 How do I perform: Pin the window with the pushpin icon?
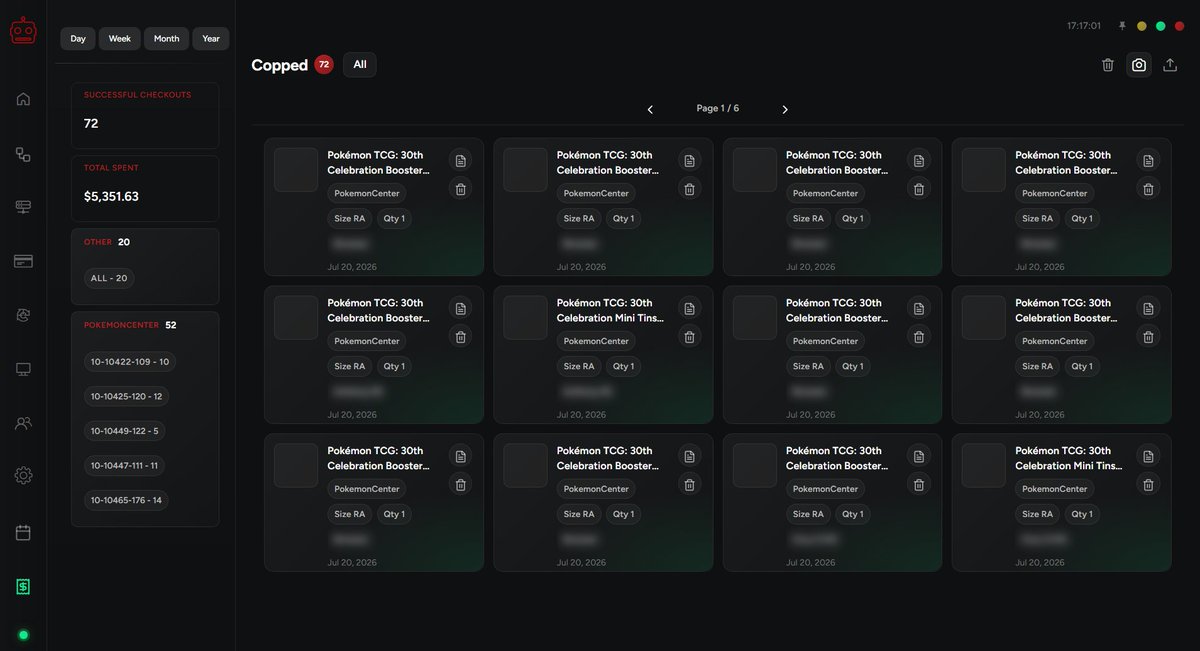1122,26
